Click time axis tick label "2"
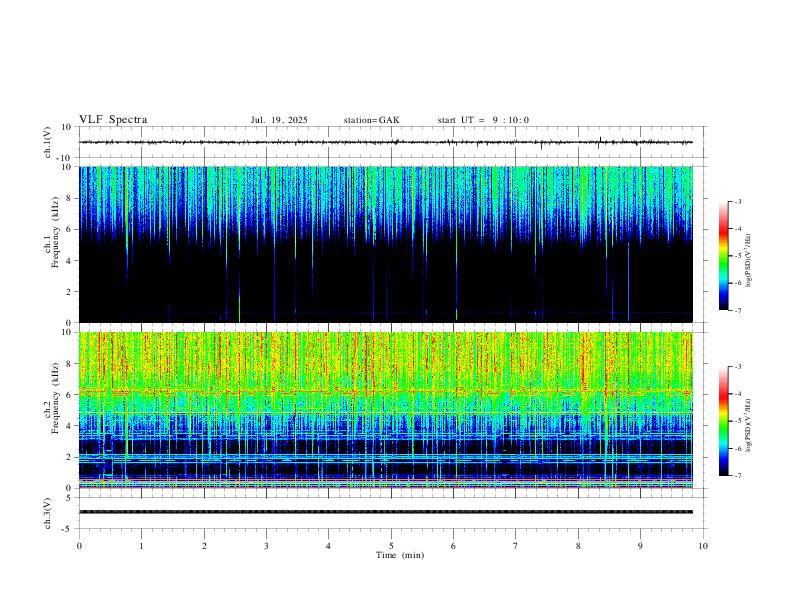This screenshot has width=792, height=612. [x=204, y=546]
